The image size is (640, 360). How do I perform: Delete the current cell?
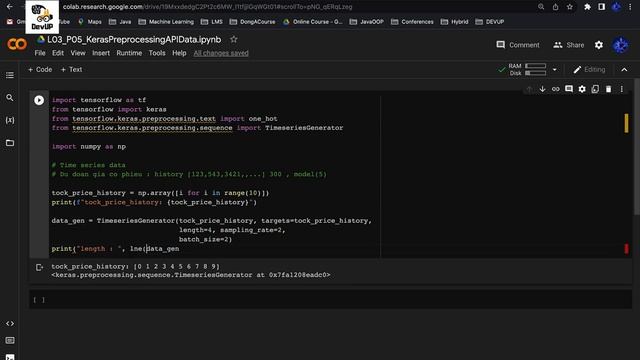click(x=609, y=89)
